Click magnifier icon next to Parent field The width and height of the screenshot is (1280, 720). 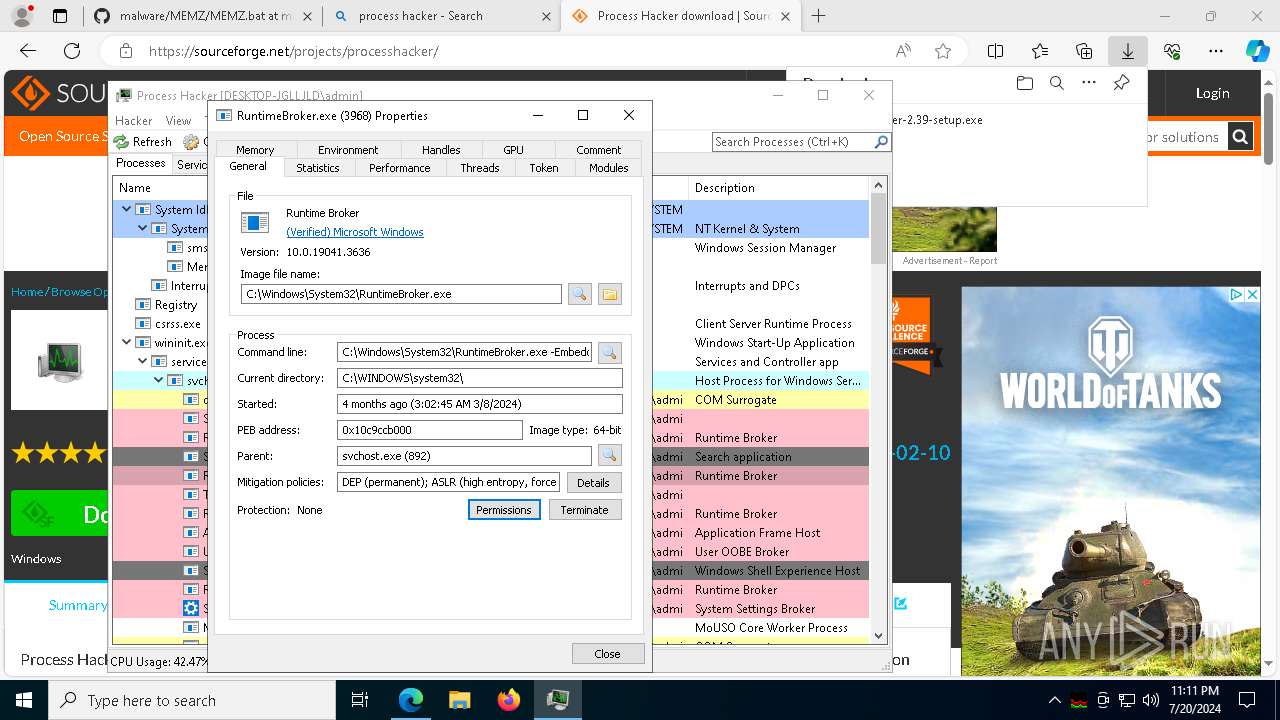coord(609,456)
